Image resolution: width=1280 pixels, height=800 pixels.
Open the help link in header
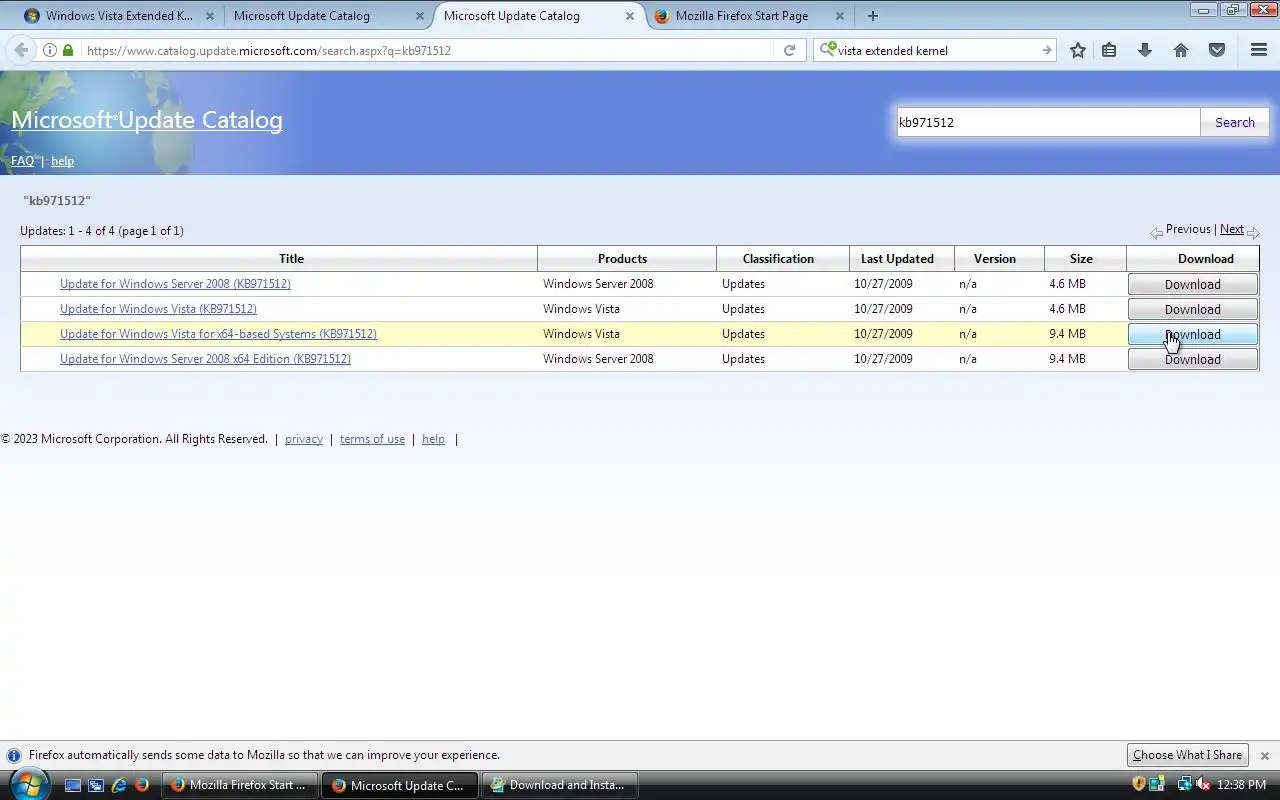tap(62, 161)
